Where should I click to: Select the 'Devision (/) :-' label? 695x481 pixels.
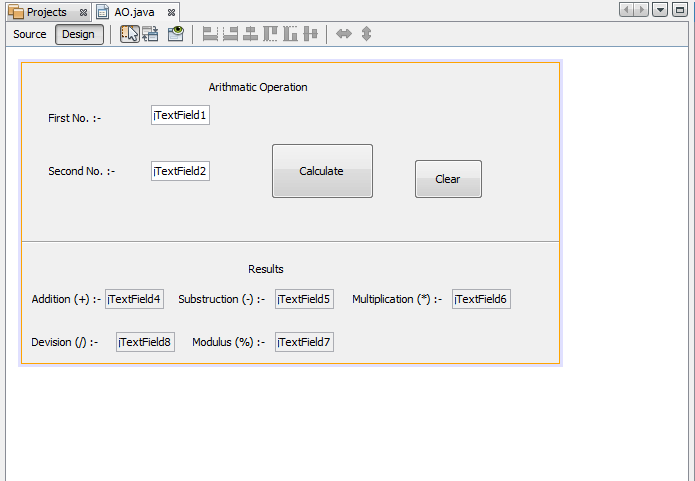pyautogui.click(x=65, y=342)
